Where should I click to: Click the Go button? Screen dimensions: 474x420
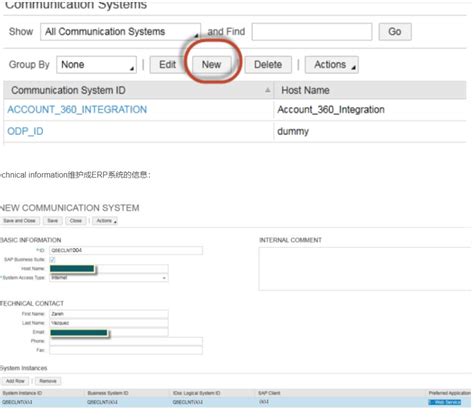[x=395, y=32]
